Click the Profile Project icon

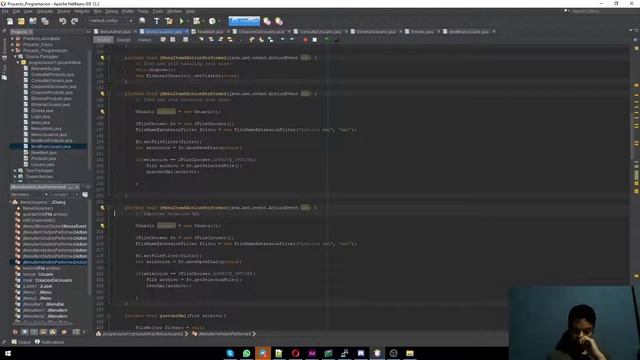pos(212,21)
